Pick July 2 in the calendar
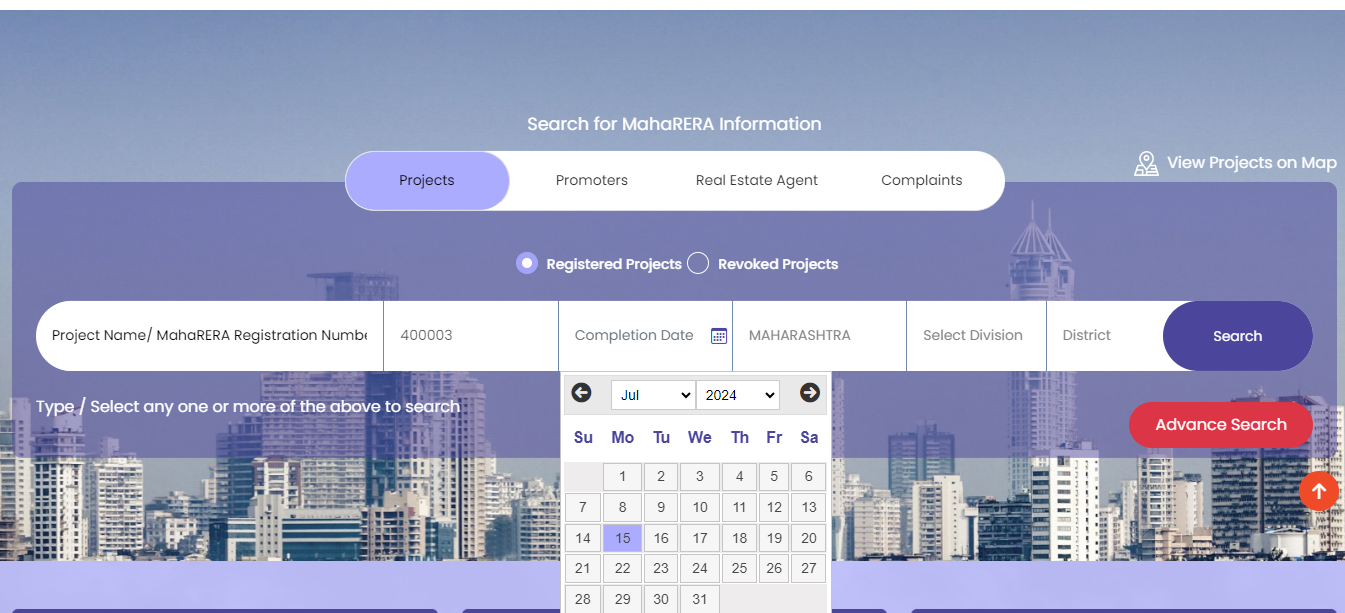This screenshot has height=613, width=1345. click(x=661, y=477)
